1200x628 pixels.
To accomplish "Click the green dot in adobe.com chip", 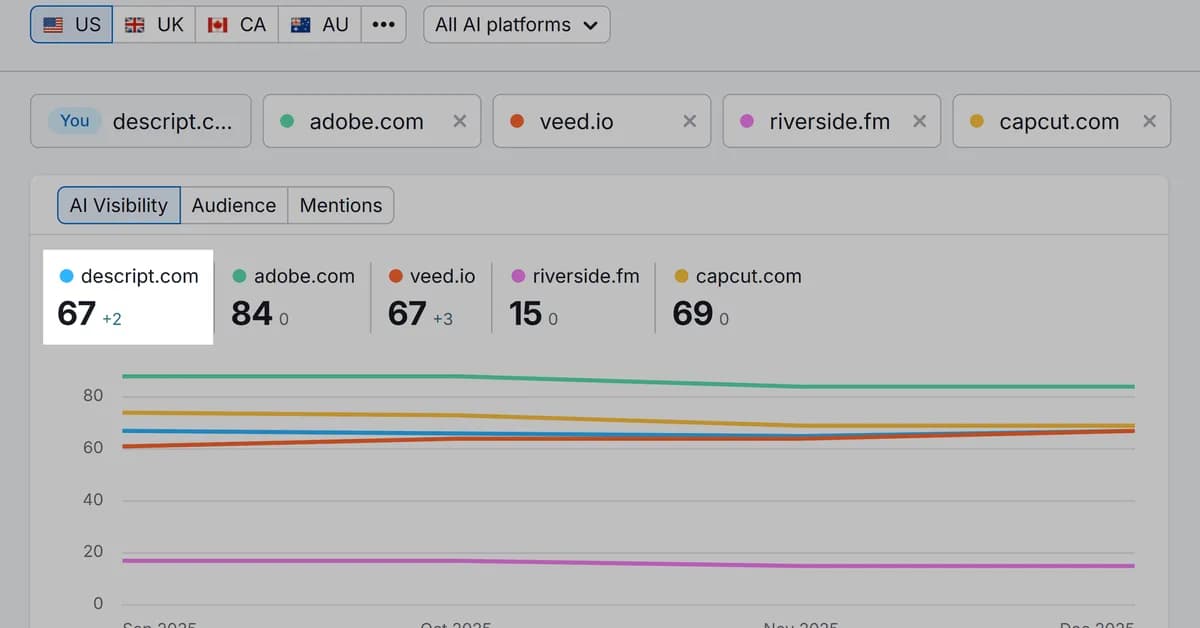I will point(287,121).
